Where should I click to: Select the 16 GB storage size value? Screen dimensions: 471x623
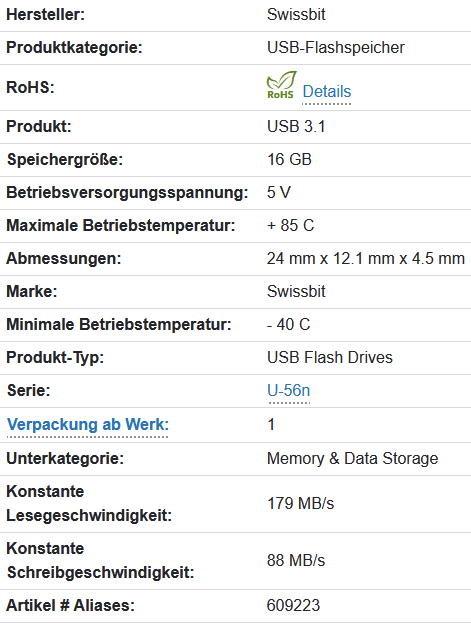pyautogui.click(x=289, y=160)
